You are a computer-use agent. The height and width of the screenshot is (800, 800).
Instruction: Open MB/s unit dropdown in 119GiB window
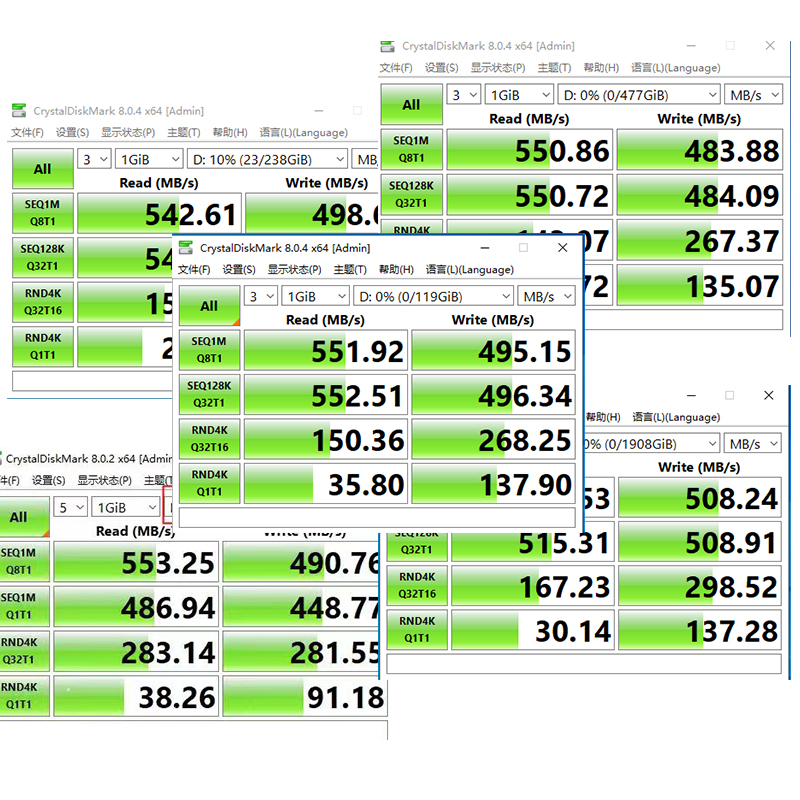click(546, 296)
